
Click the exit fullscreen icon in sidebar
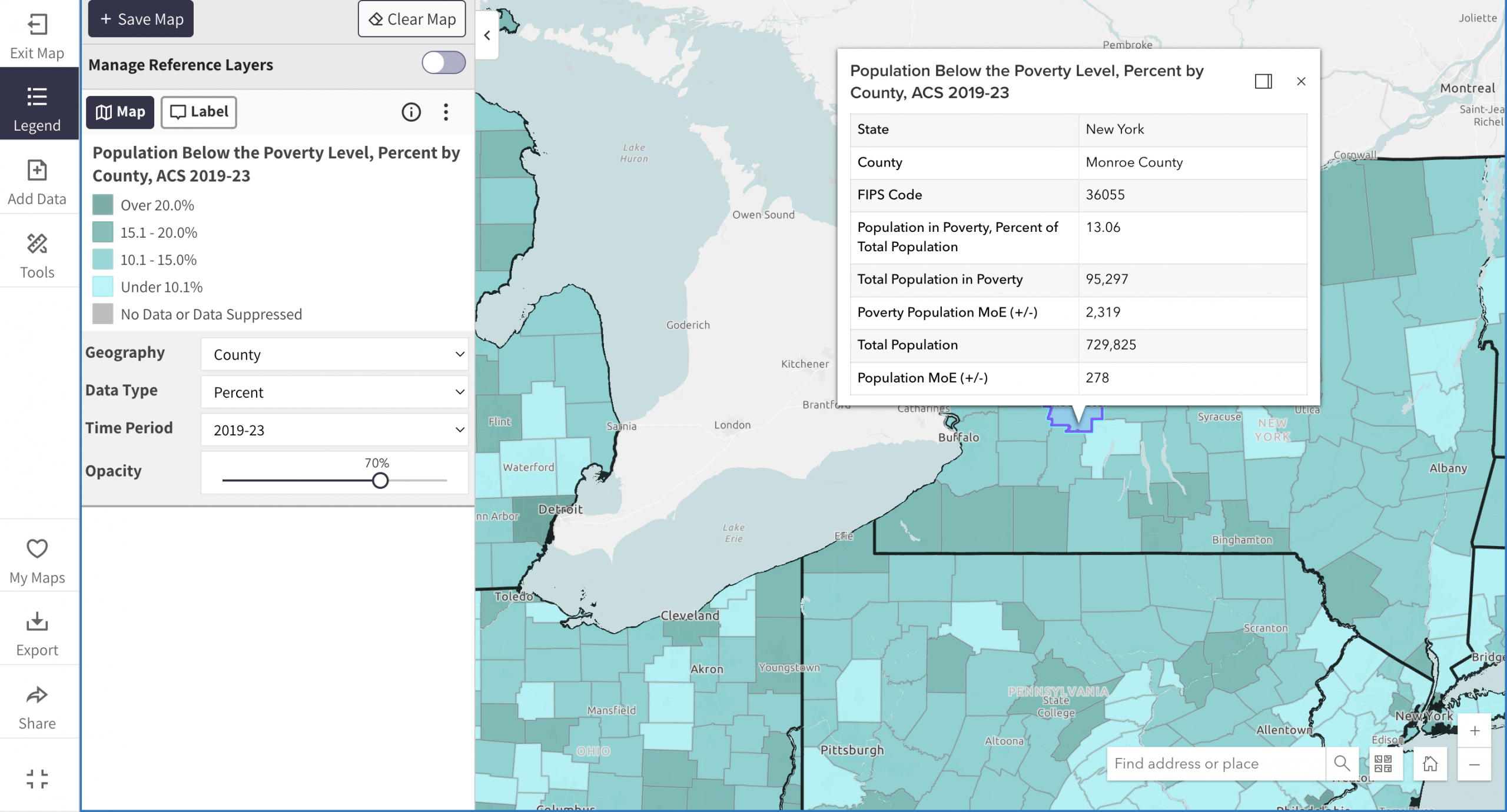click(37, 778)
